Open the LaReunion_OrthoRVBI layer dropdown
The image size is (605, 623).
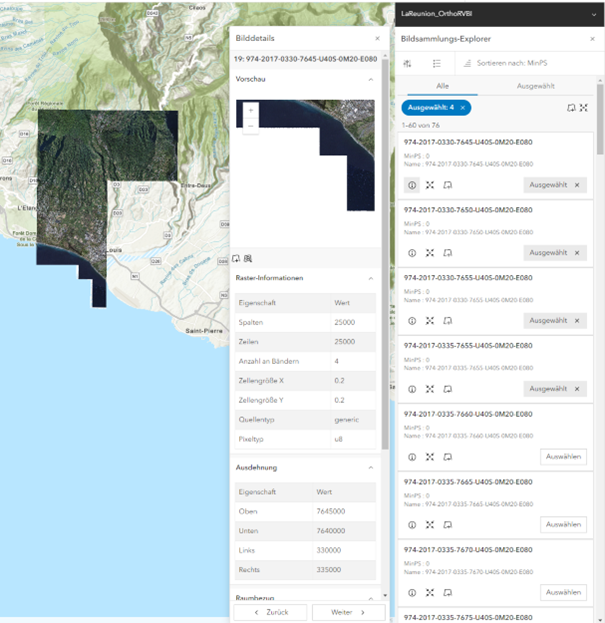[594, 15]
